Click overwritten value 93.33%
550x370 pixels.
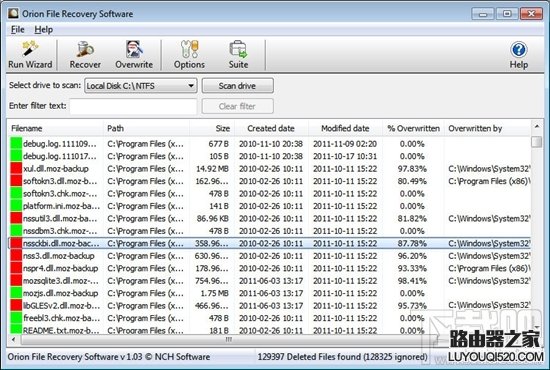coord(412,268)
